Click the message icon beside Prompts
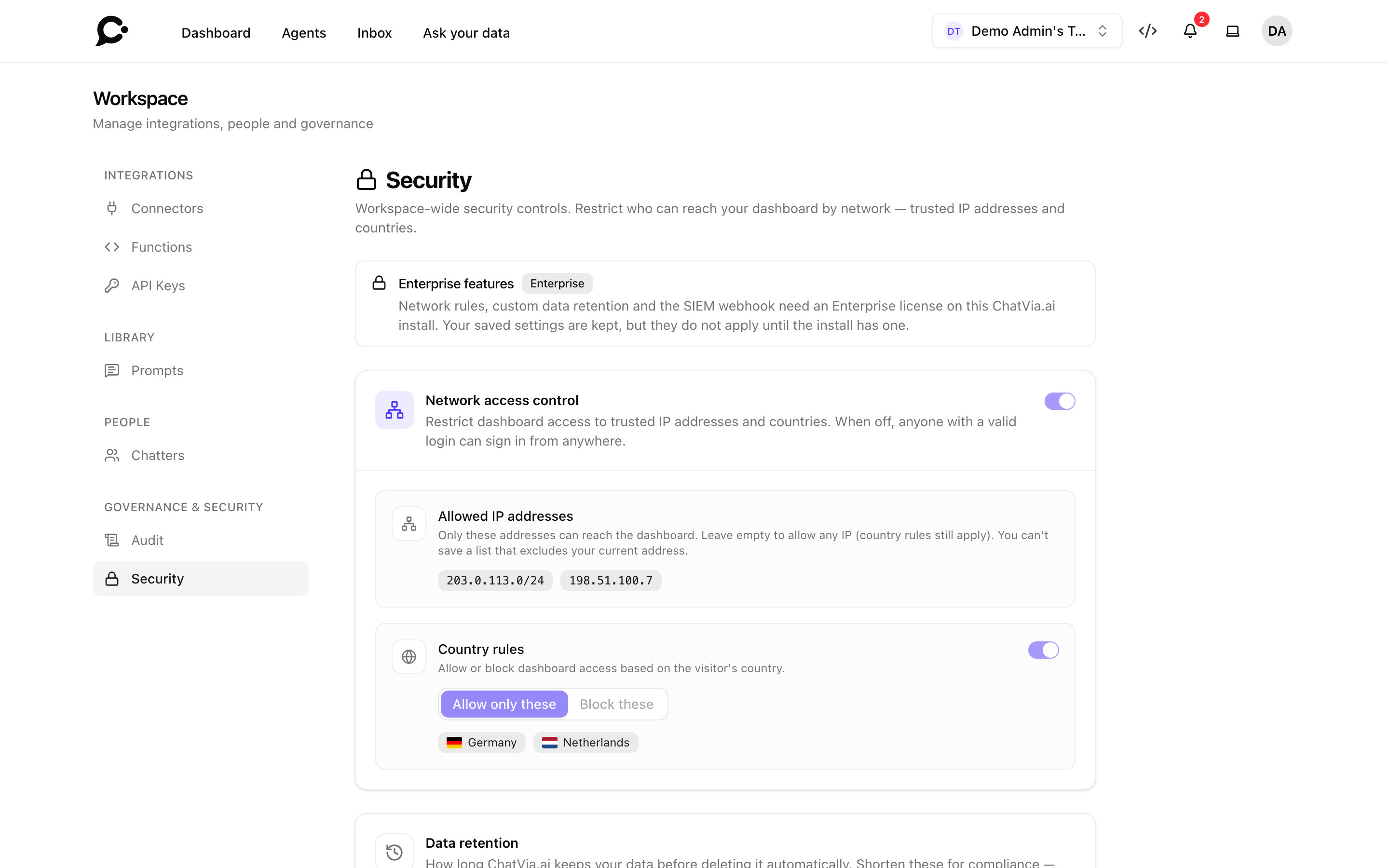1389x868 pixels. pos(112,370)
